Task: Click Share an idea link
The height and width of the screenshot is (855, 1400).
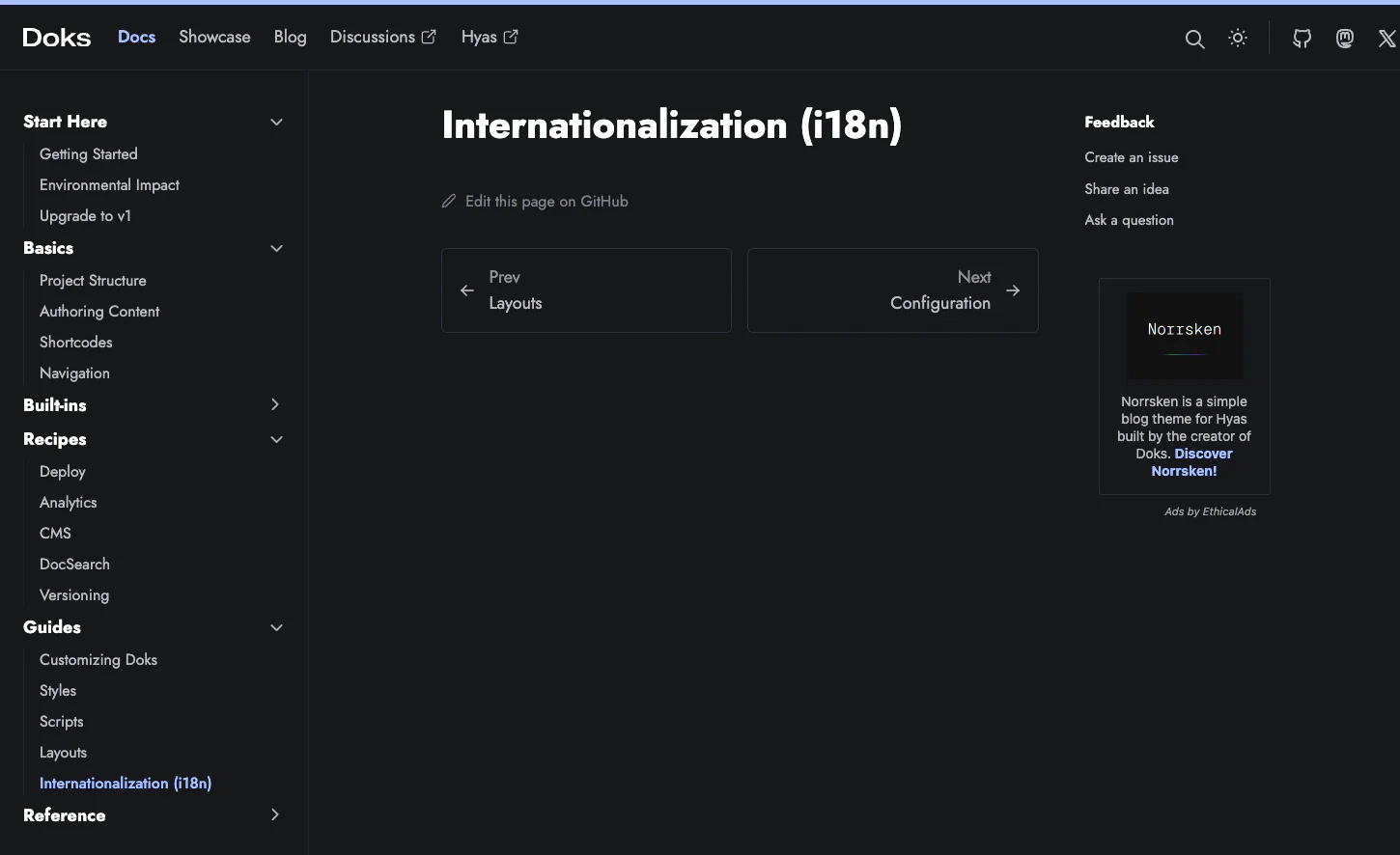Action: pos(1127,189)
